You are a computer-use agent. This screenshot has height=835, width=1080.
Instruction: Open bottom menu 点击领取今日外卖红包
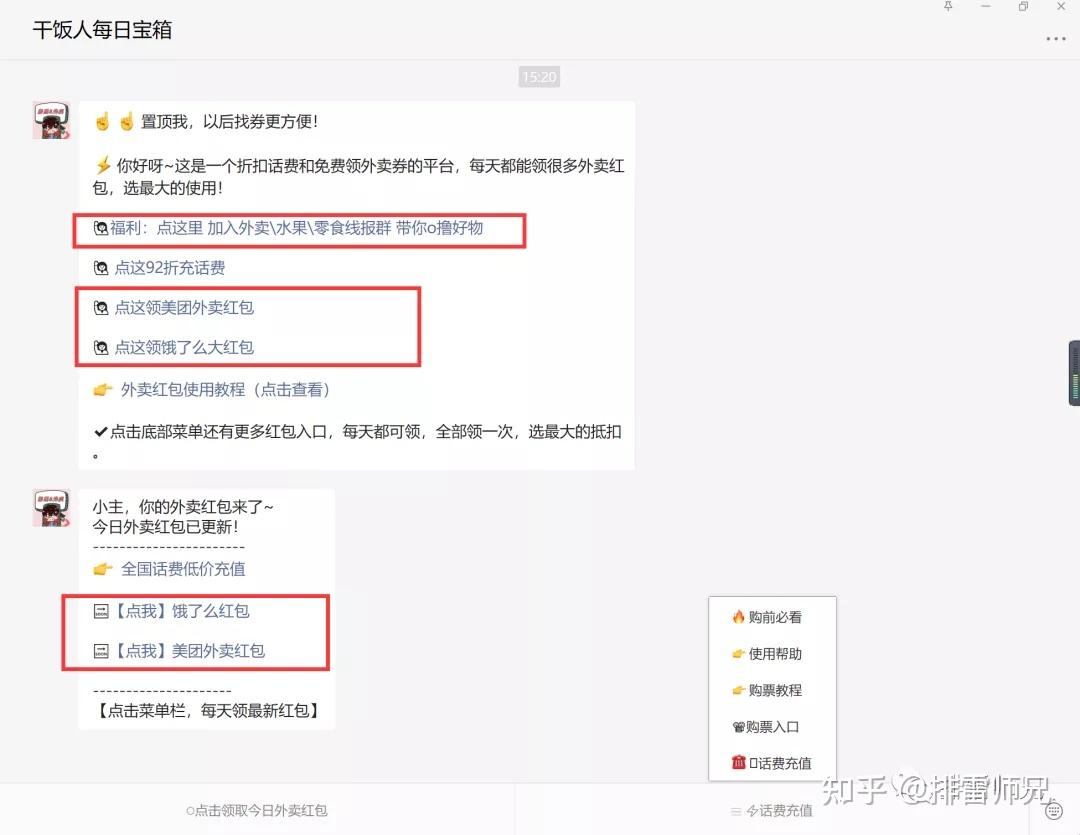tap(257, 811)
